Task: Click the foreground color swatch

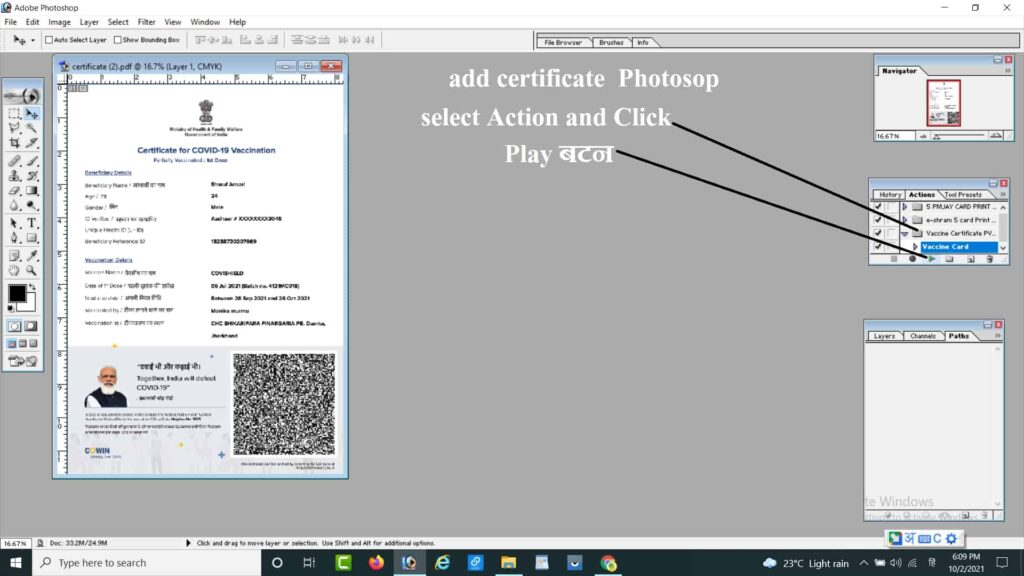Action: point(17,293)
